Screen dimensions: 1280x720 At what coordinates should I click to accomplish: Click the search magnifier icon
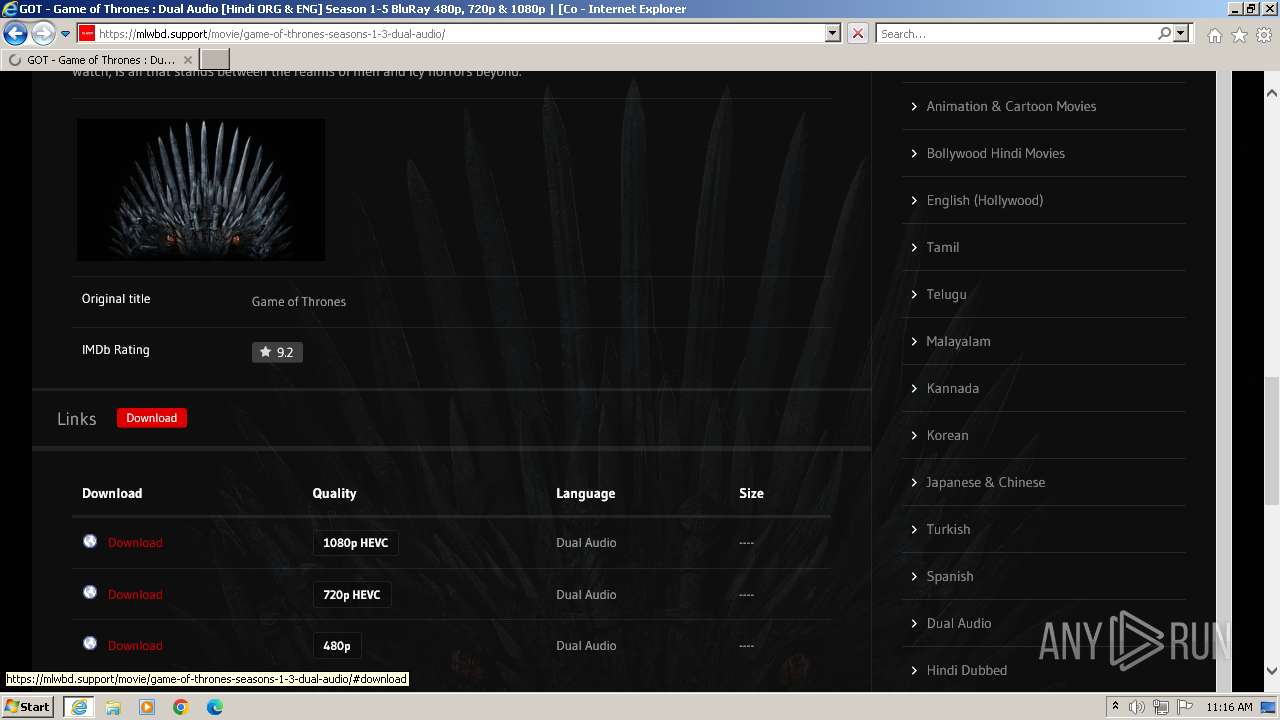(x=1164, y=34)
